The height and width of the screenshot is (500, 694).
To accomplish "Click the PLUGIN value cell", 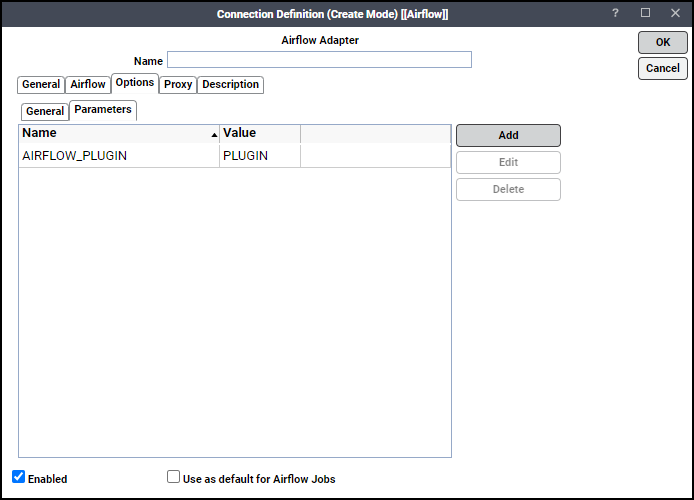I will 260,156.
